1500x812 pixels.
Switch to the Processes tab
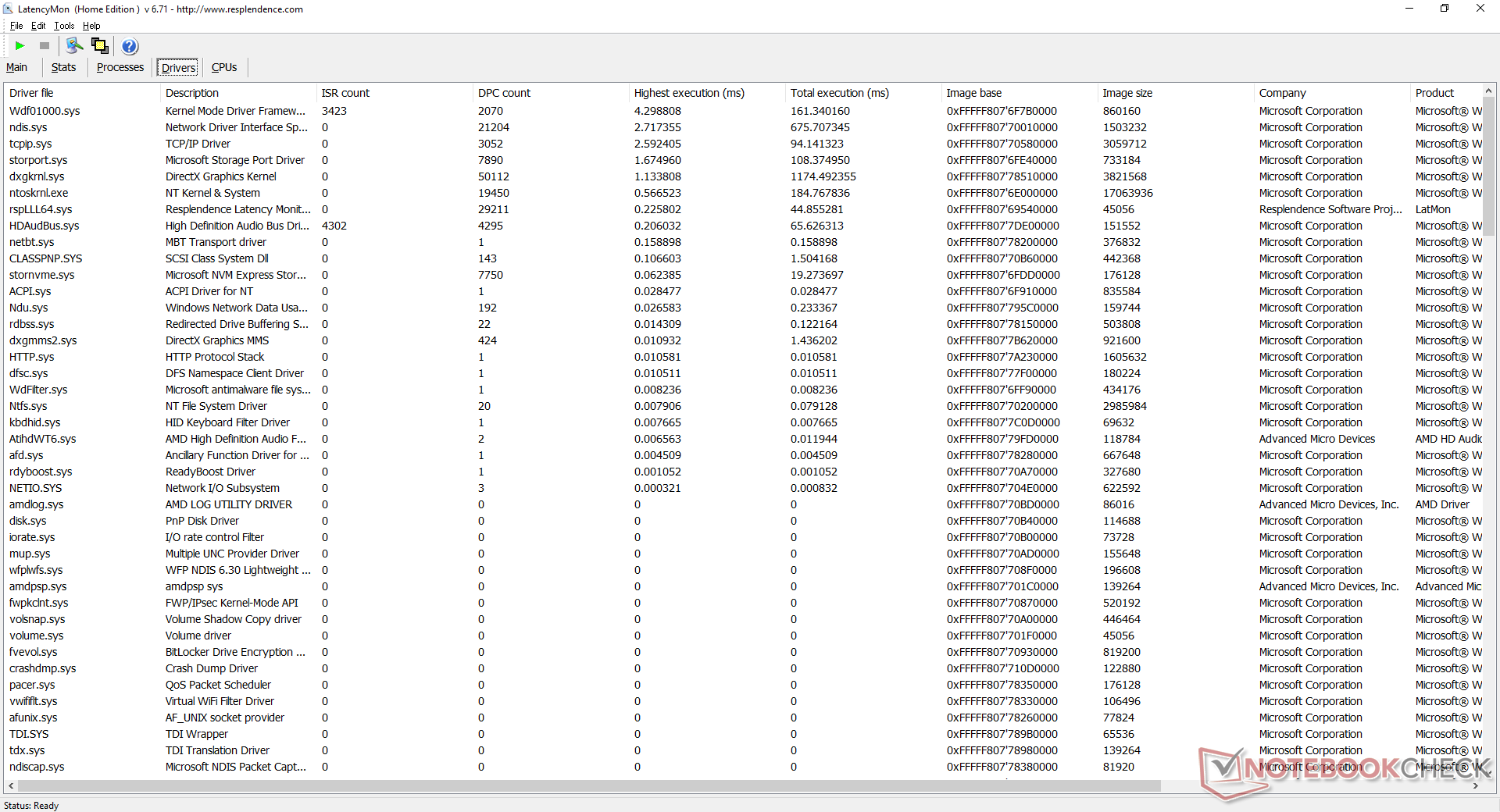click(120, 68)
